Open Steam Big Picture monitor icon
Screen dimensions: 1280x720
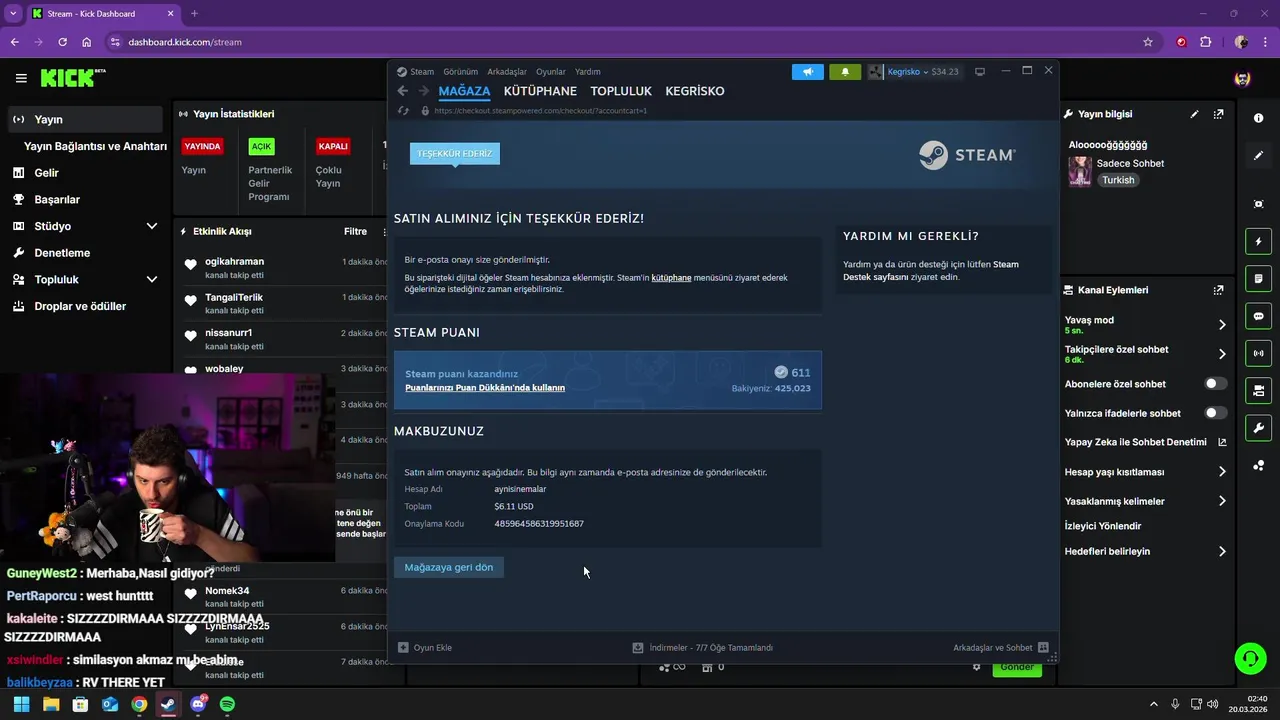click(980, 72)
